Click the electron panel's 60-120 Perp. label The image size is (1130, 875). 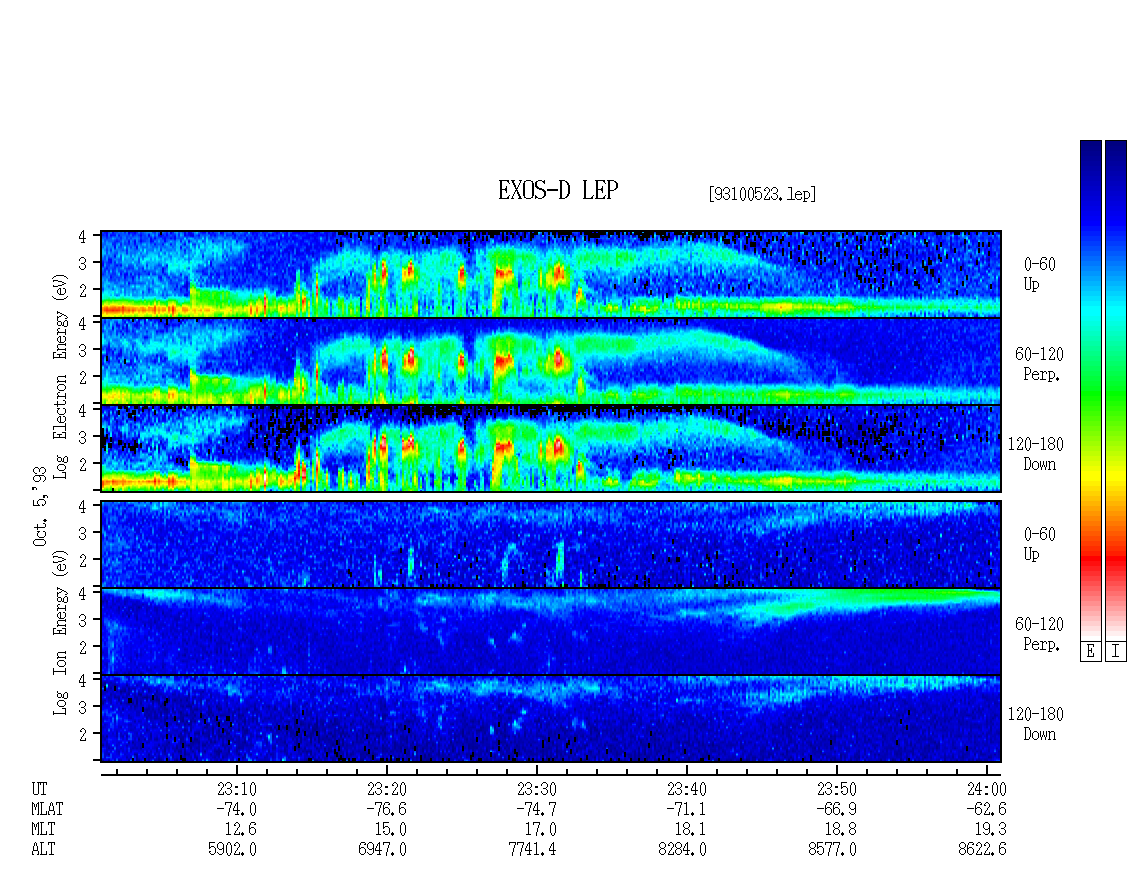pos(1039,364)
